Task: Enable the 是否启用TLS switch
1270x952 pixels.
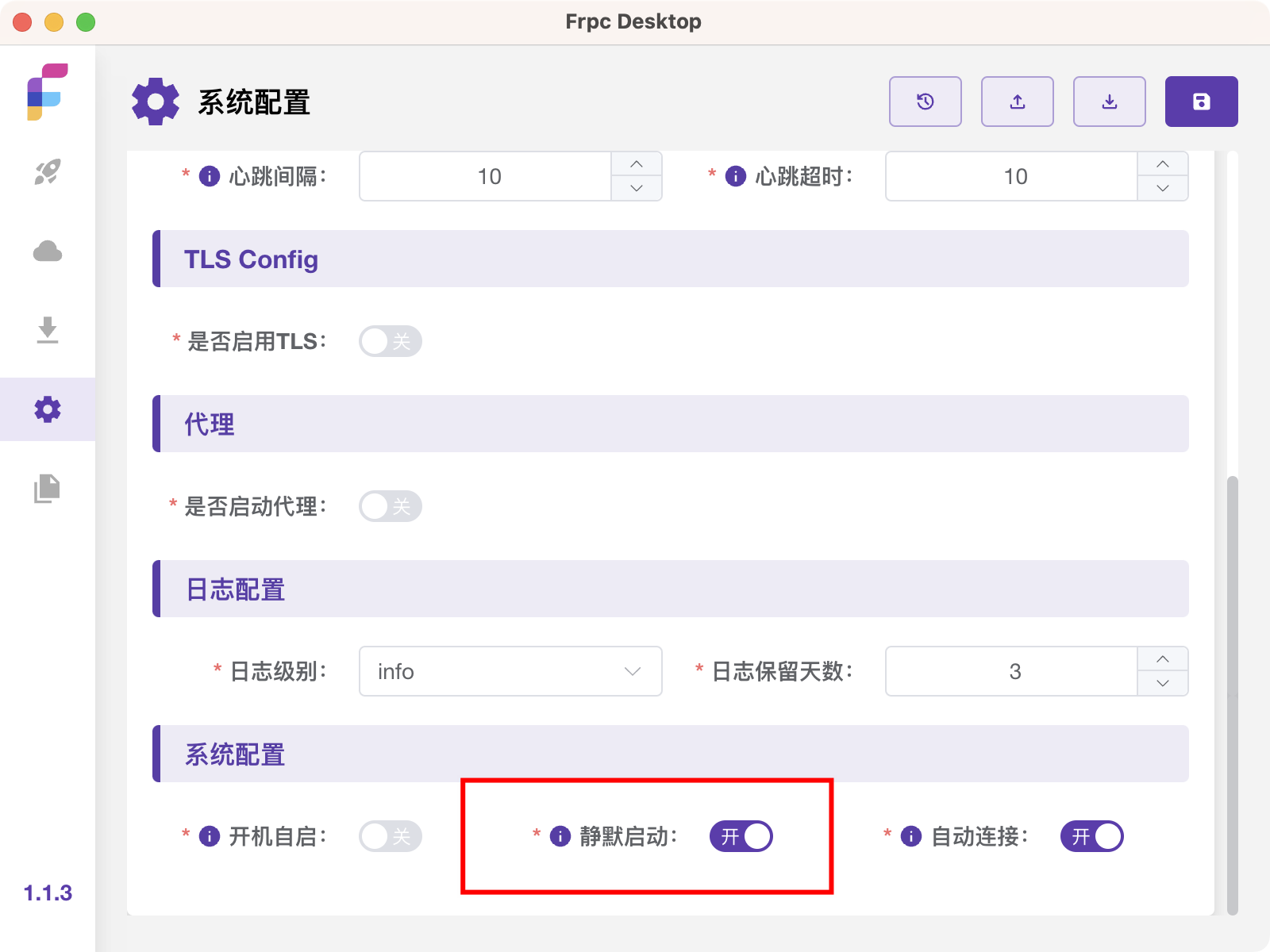Action: (x=391, y=341)
